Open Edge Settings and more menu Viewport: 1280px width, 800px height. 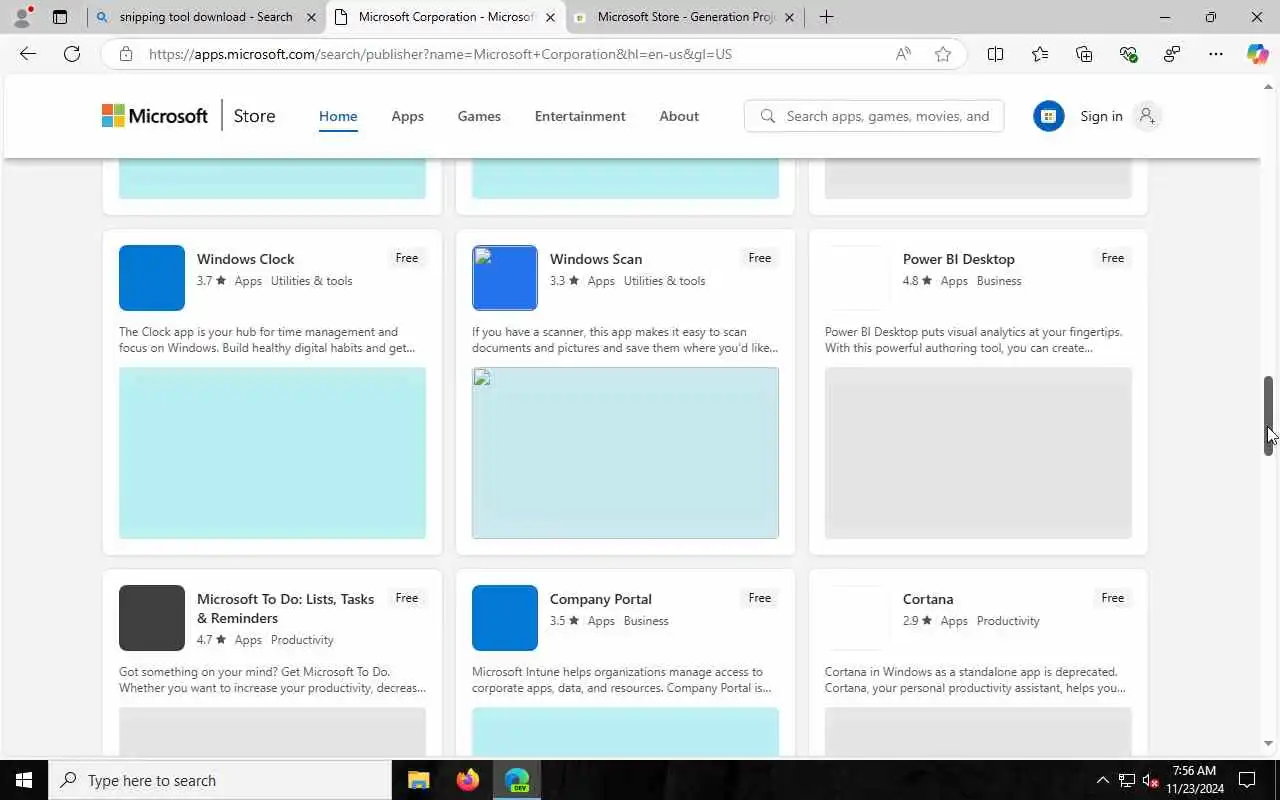1216,54
